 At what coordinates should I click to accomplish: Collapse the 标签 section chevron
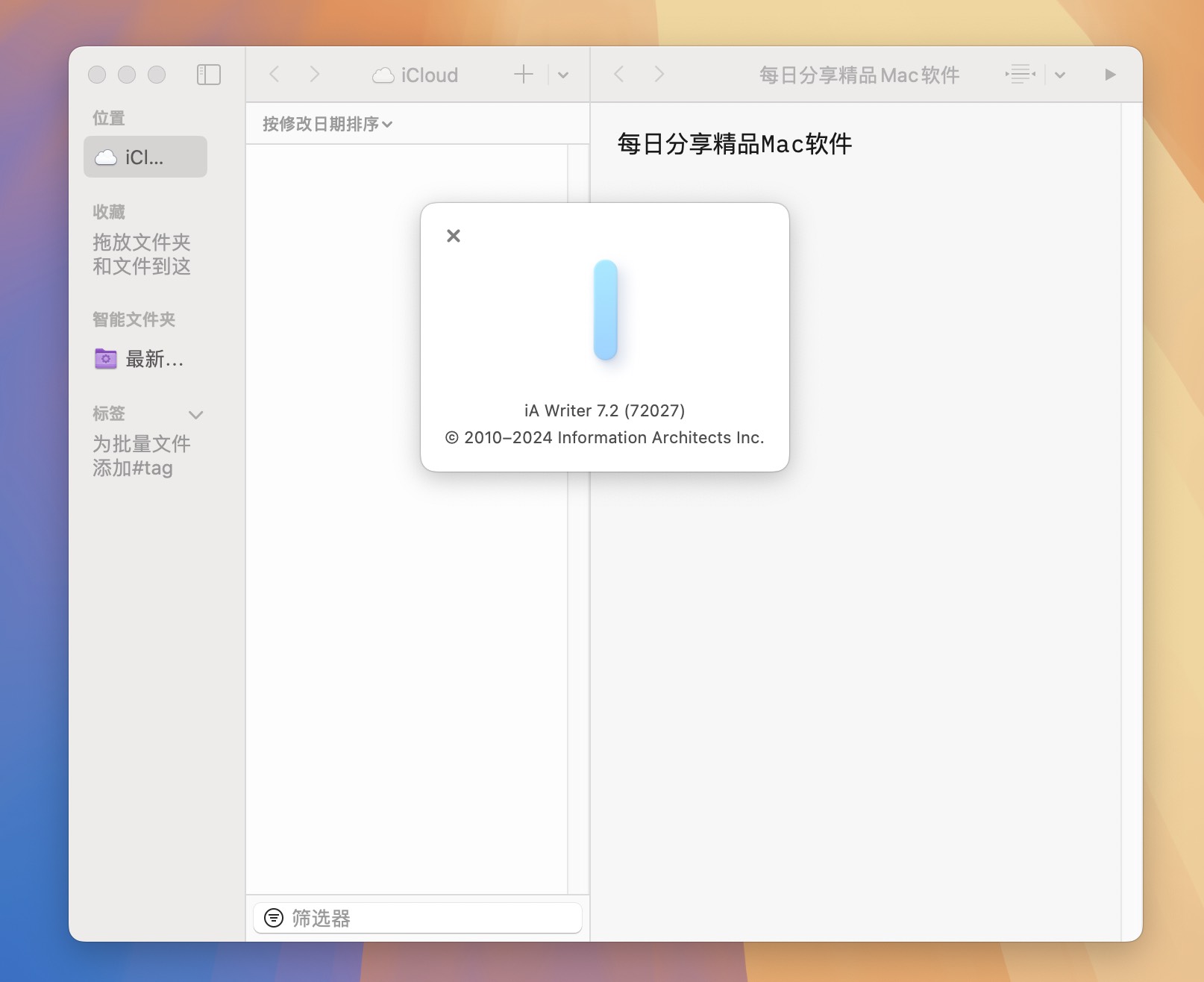tap(196, 415)
